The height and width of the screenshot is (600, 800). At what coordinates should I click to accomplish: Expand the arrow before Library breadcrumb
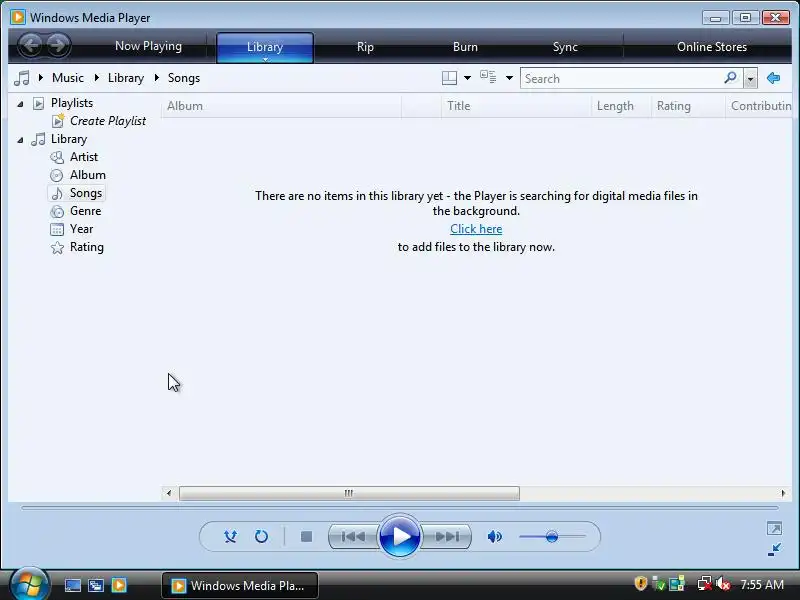(x=96, y=78)
